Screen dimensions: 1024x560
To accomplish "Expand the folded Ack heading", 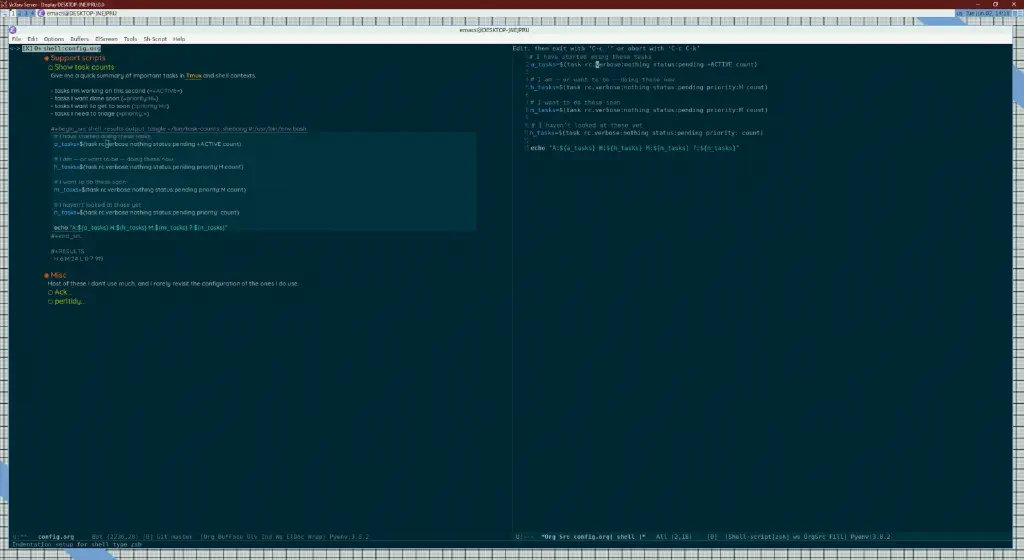I will (61, 292).
